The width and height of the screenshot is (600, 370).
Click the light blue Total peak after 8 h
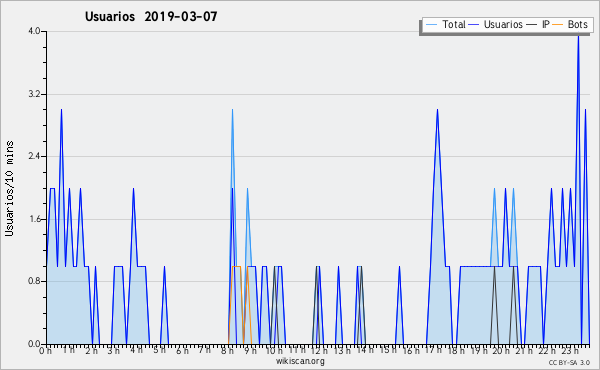point(232,111)
